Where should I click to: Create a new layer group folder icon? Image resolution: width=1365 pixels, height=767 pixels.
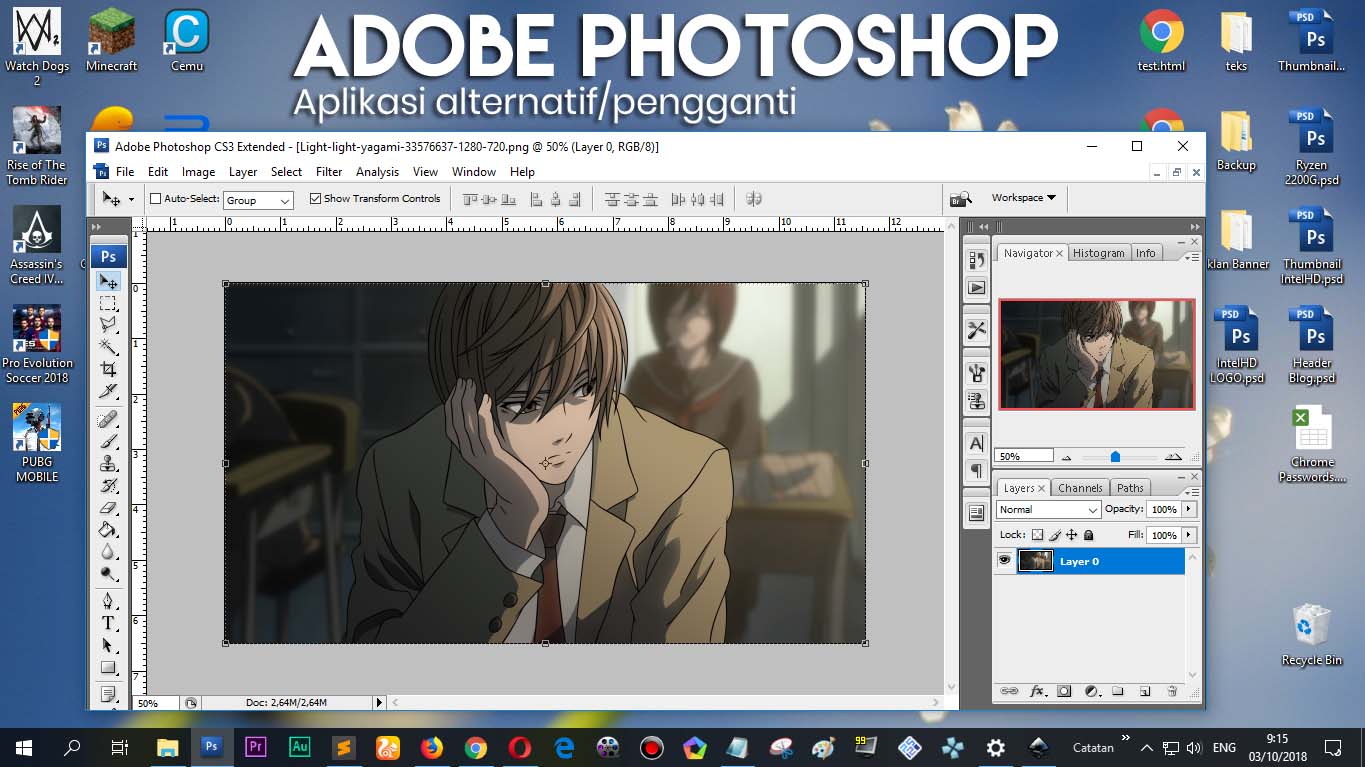click(1118, 691)
